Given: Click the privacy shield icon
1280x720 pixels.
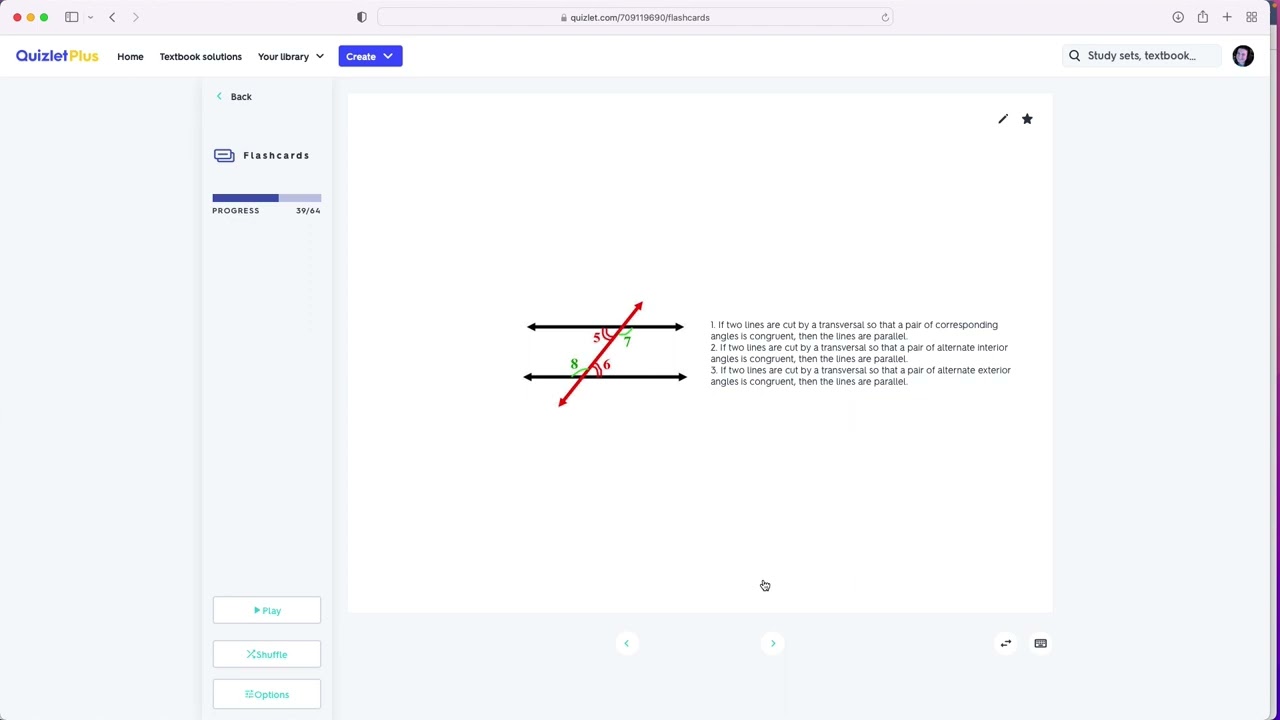Looking at the screenshot, I should click(x=362, y=17).
